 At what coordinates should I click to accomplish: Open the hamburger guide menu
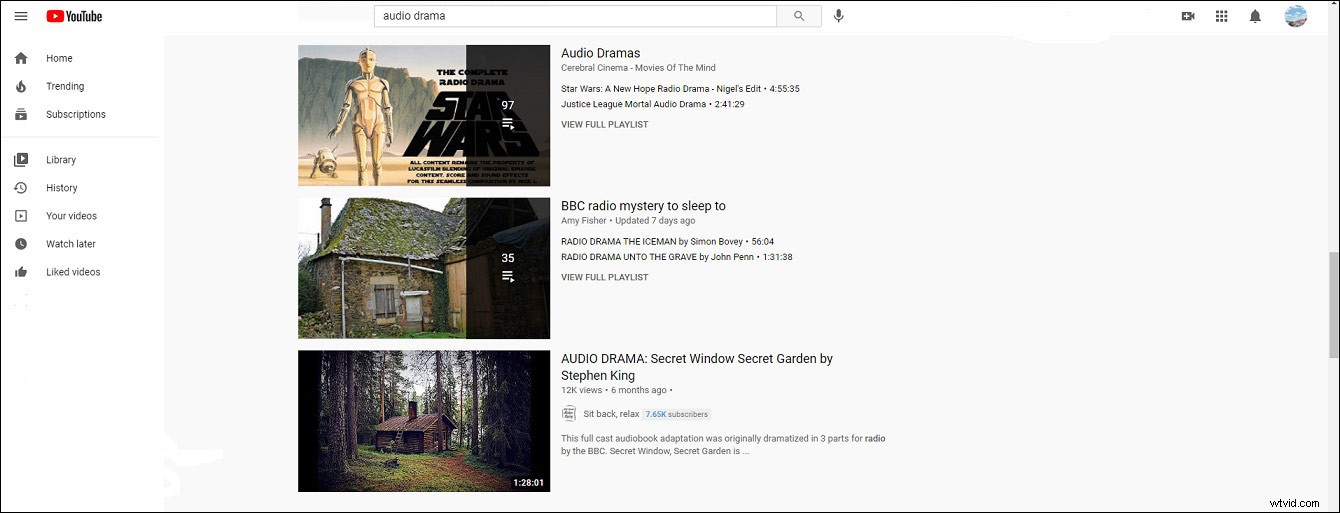tap(20, 16)
